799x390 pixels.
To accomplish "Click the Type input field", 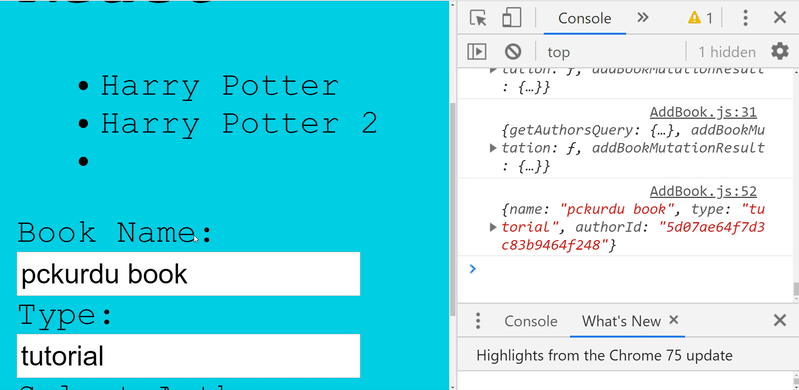I will [189, 356].
